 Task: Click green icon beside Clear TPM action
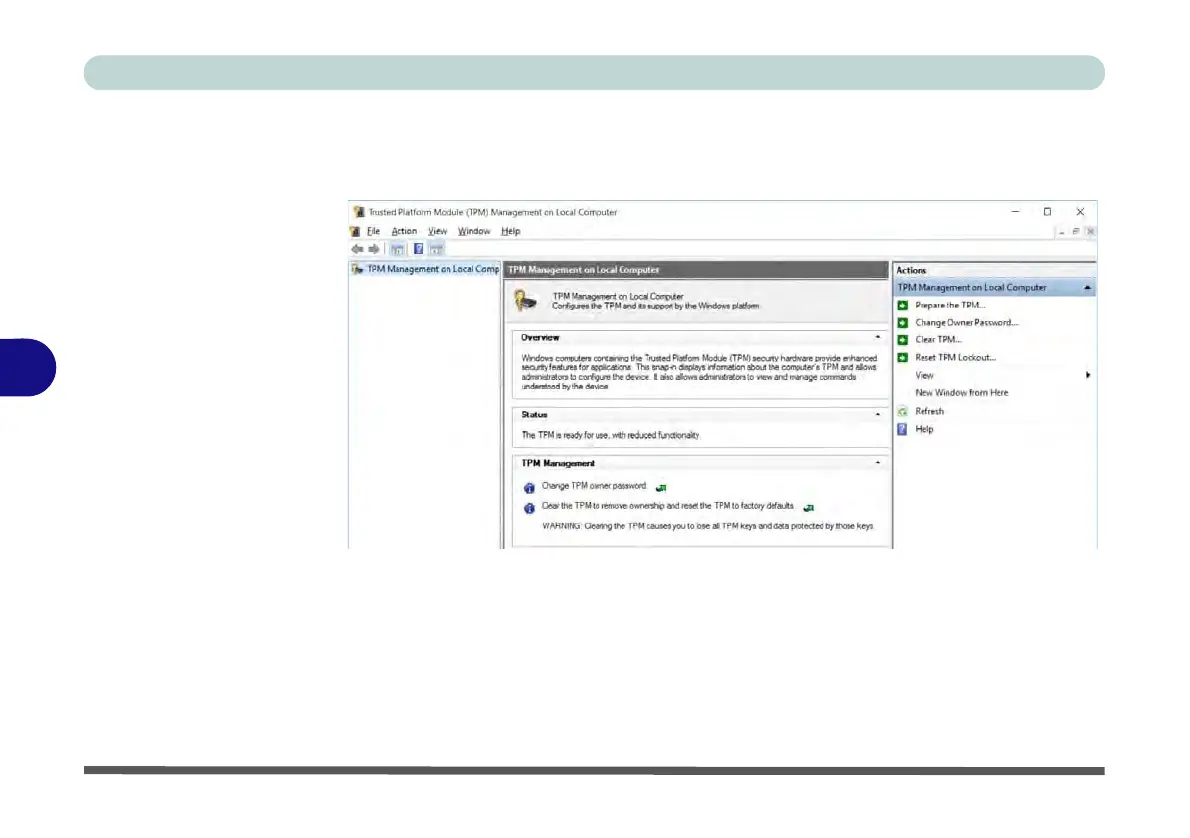point(903,340)
